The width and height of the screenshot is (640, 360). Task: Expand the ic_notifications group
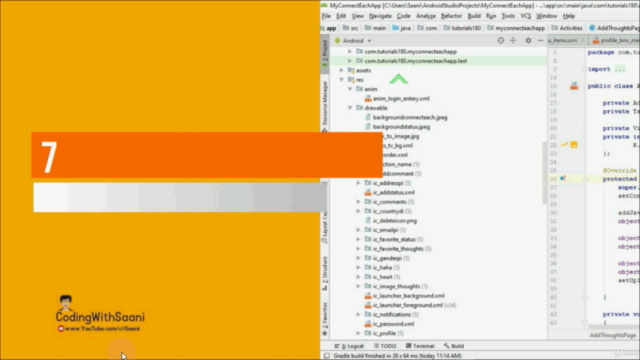(358, 314)
